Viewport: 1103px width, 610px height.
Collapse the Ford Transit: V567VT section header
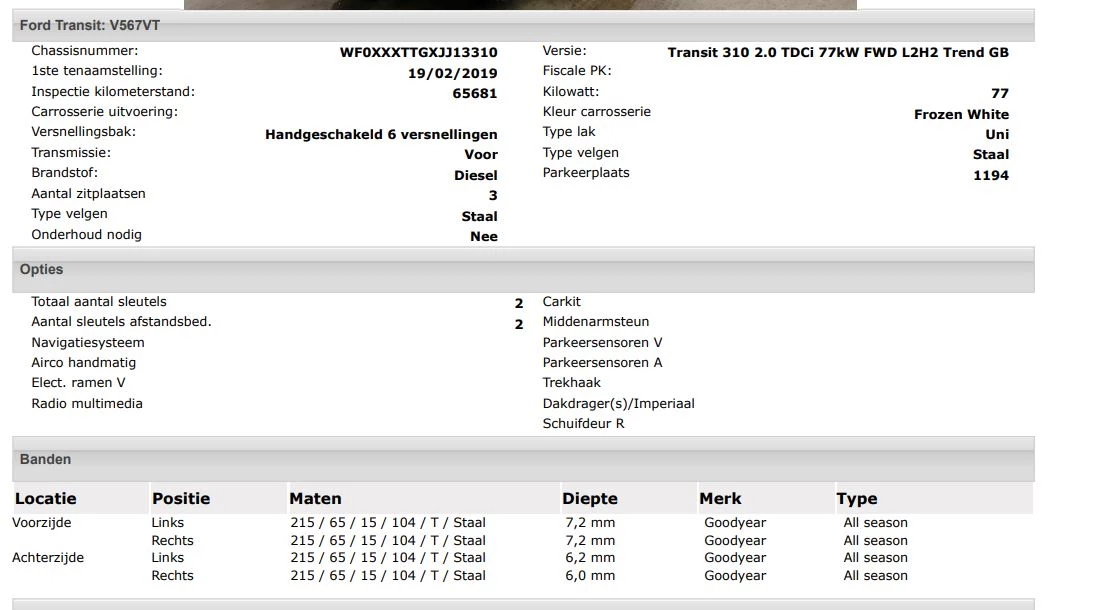[89, 25]
